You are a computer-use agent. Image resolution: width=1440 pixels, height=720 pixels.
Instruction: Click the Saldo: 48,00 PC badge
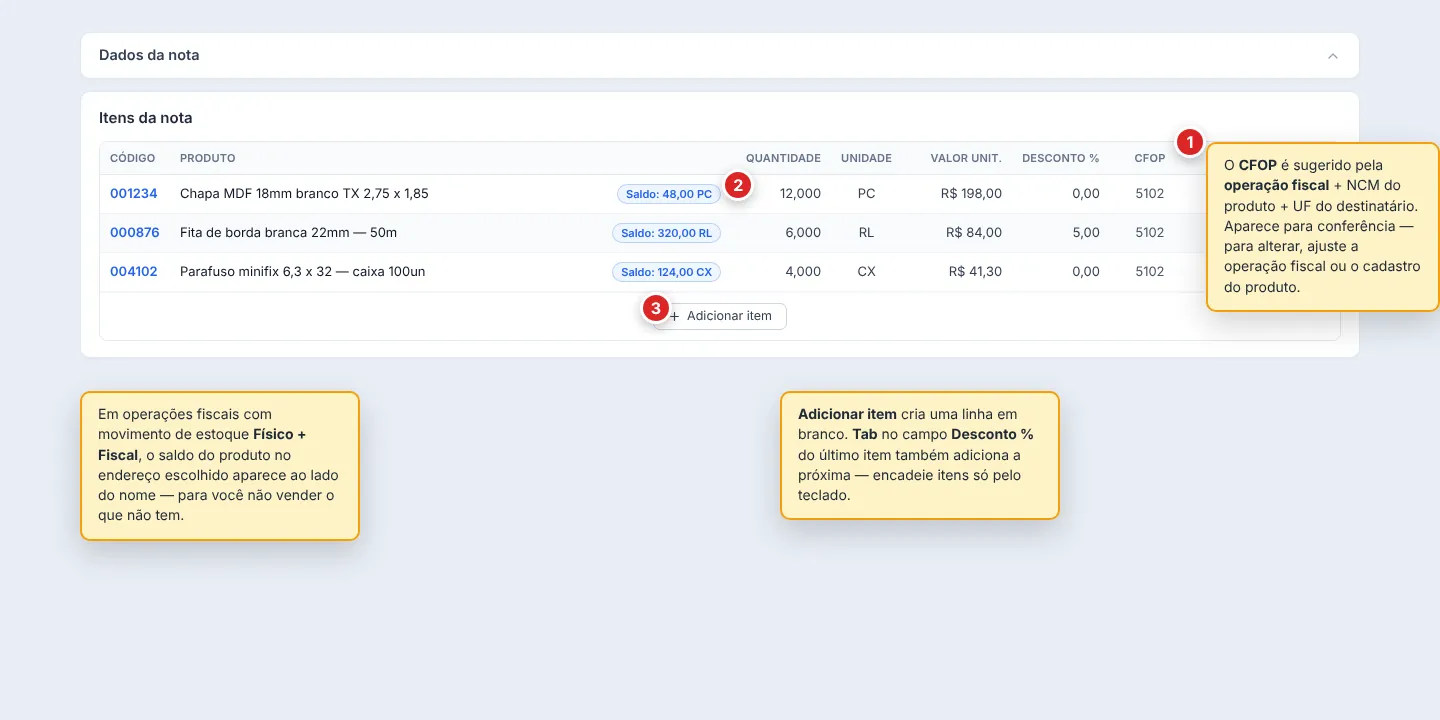click(x=669, y=194)
